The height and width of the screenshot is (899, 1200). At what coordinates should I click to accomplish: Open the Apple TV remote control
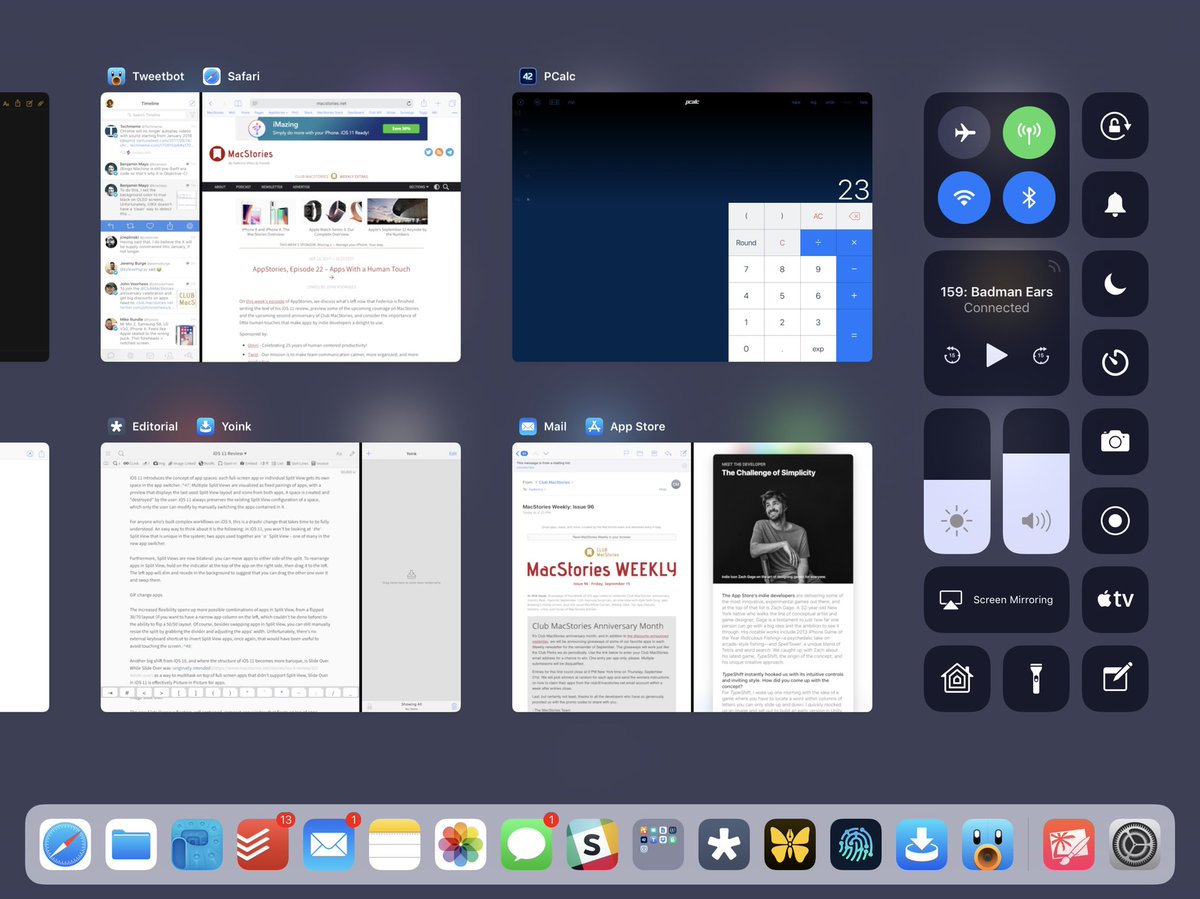click(1115, 600)
